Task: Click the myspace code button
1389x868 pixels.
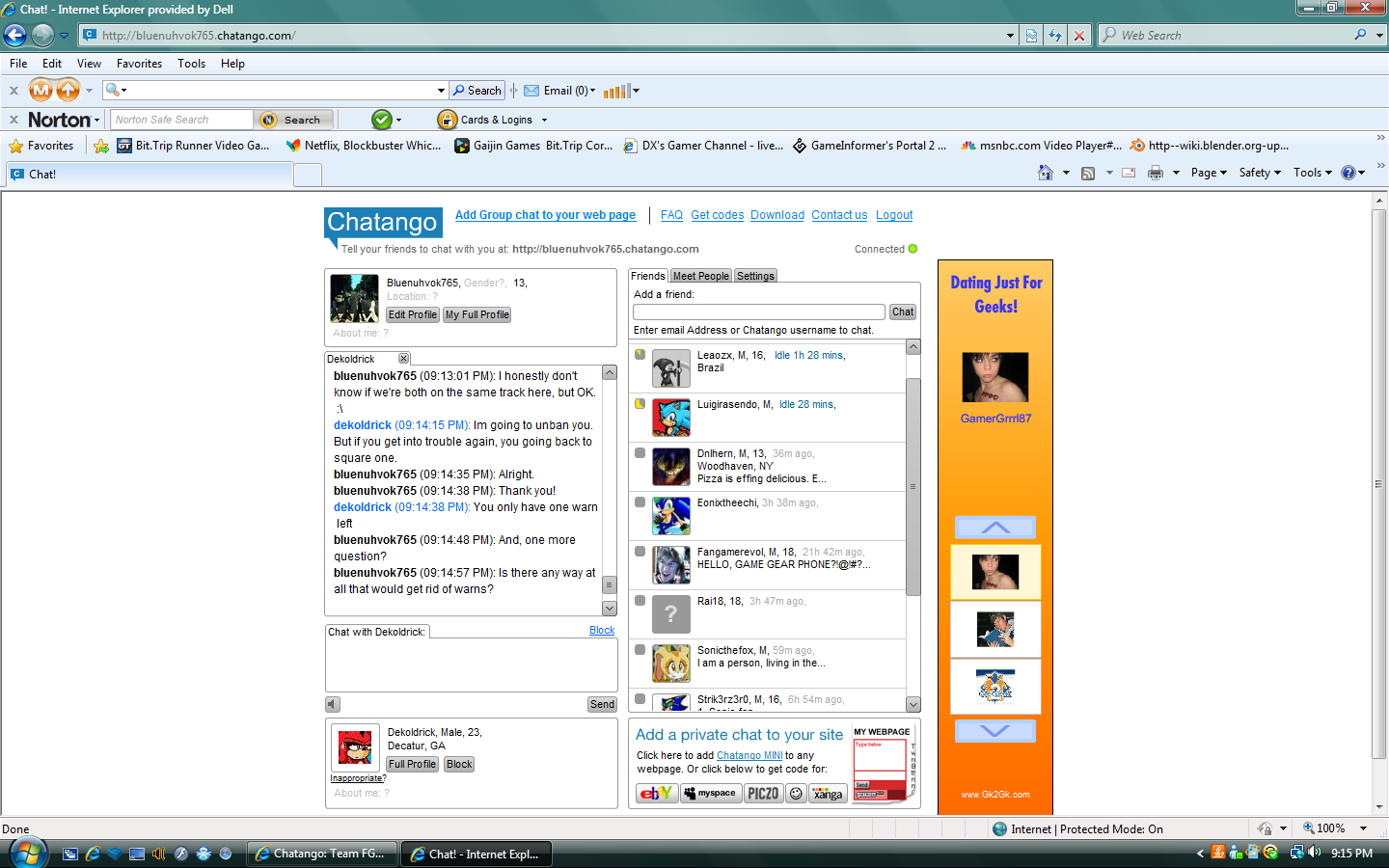Action: (x=710, y=793)
